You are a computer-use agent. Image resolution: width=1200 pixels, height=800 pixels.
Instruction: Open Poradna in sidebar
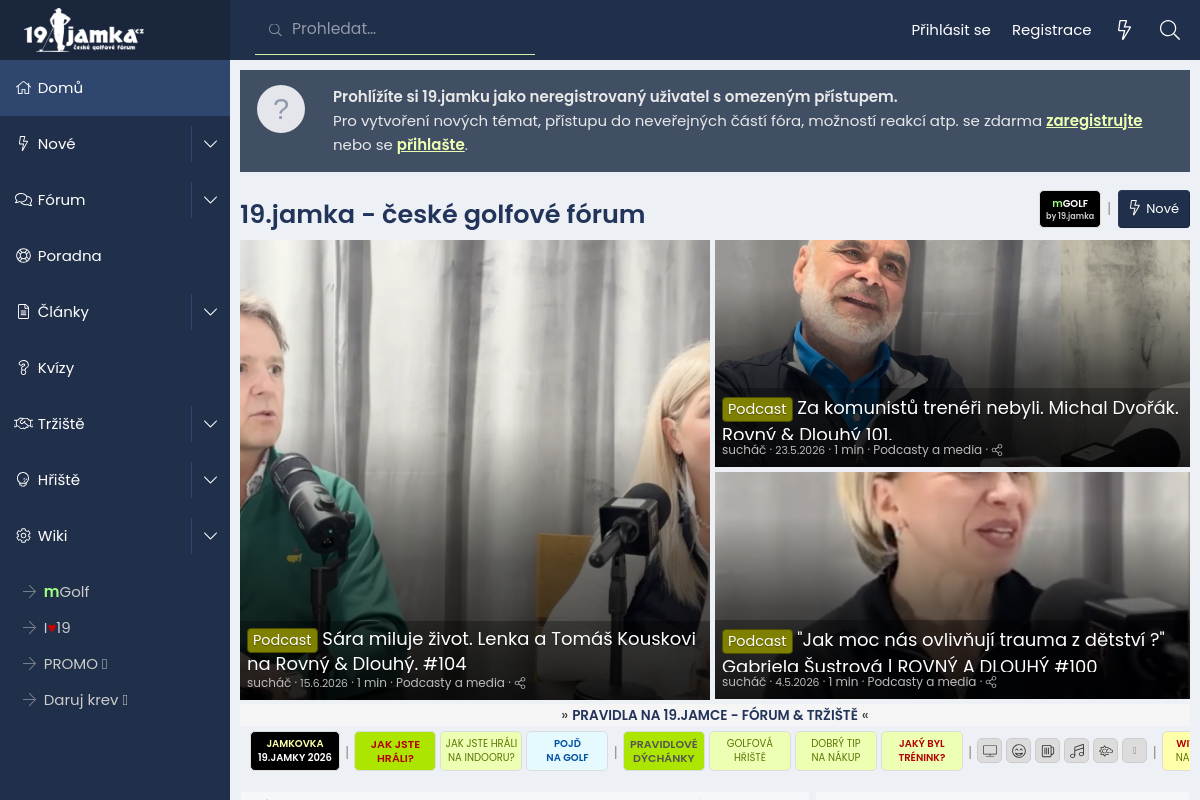tap(115, 256)
